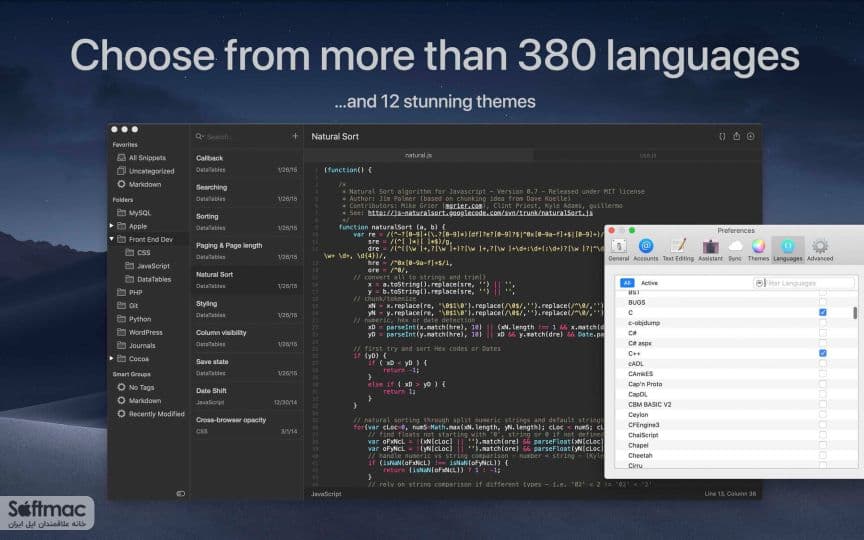Open Text Editing preferences pane
Viewport: 864px width, 540px height.
[678, 250]
